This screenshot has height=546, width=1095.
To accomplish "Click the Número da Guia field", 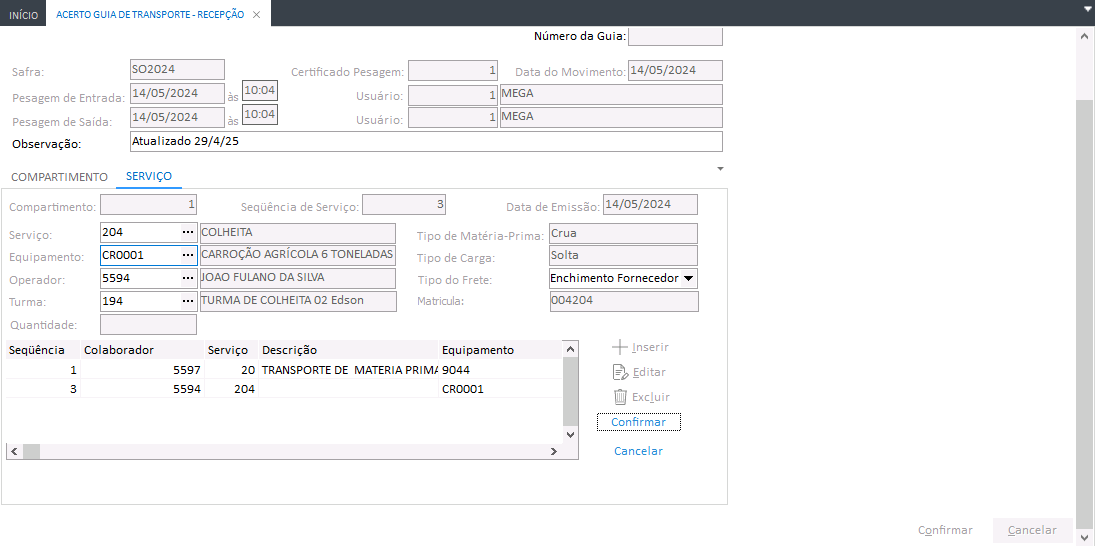I will [x=675, y=36].
